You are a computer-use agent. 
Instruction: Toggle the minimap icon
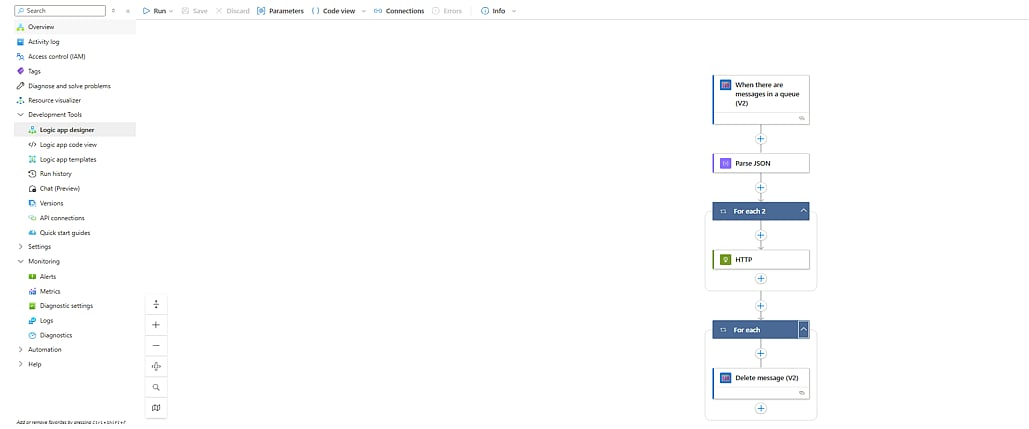tap(156, 408)
